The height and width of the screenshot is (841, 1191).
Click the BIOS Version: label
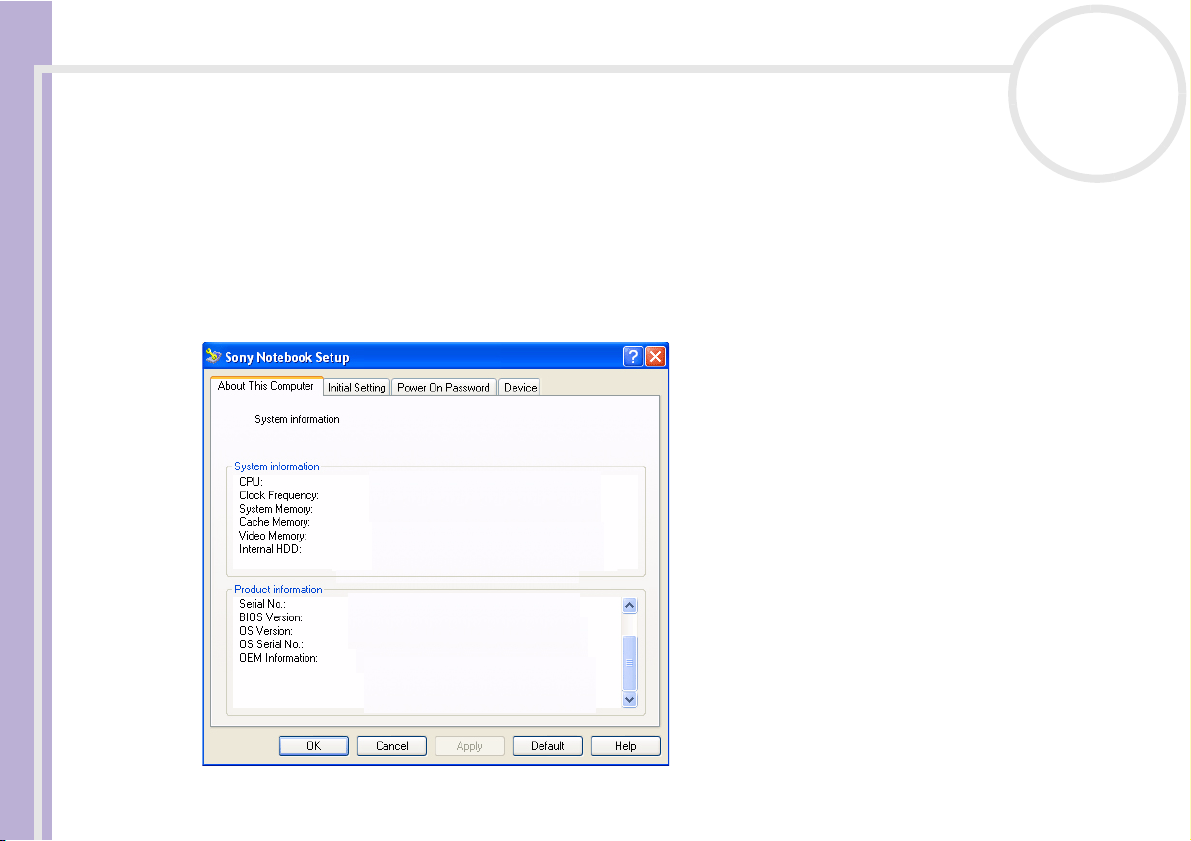coord(270,618)
